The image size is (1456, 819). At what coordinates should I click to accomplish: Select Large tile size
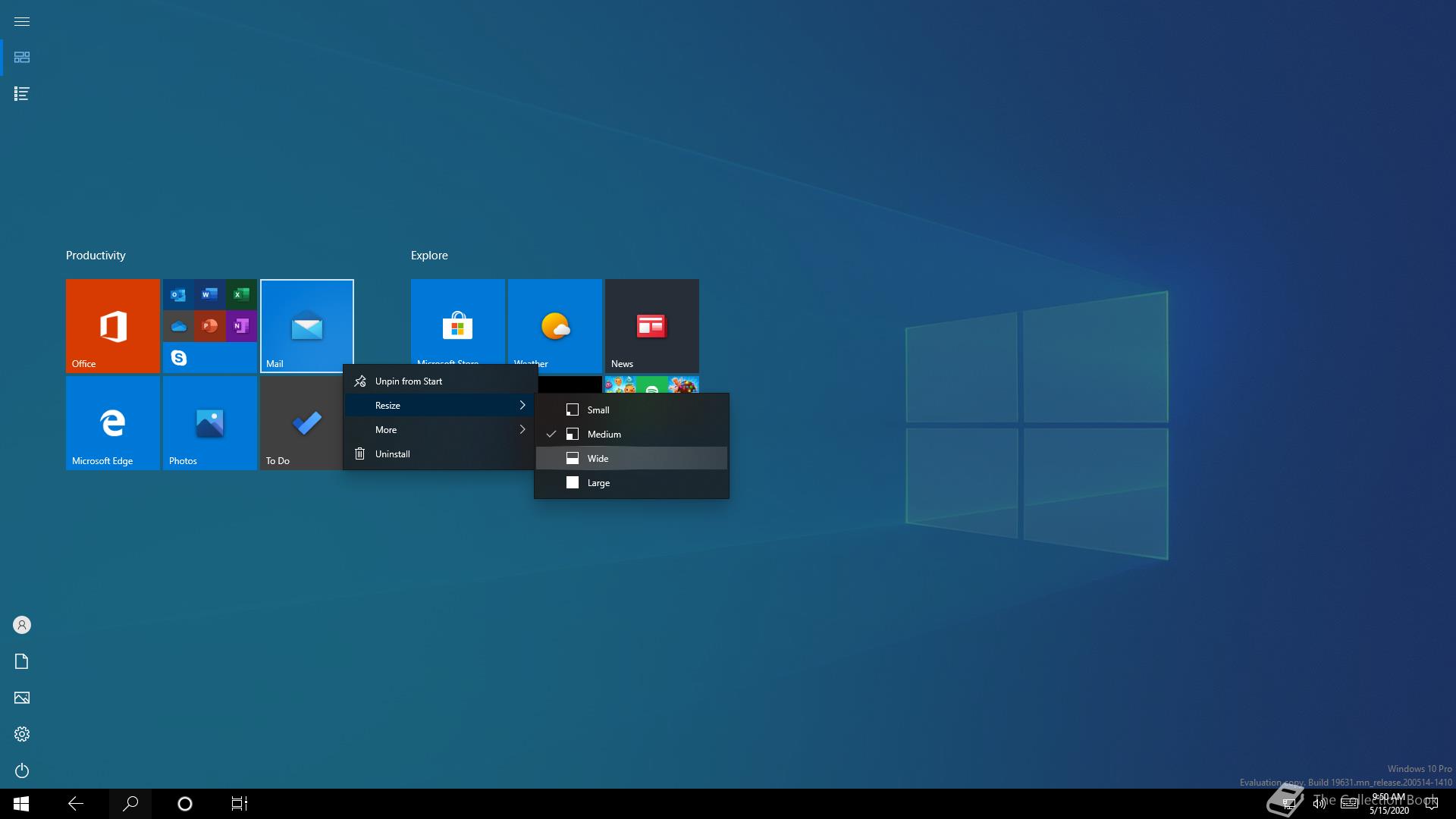632,483
